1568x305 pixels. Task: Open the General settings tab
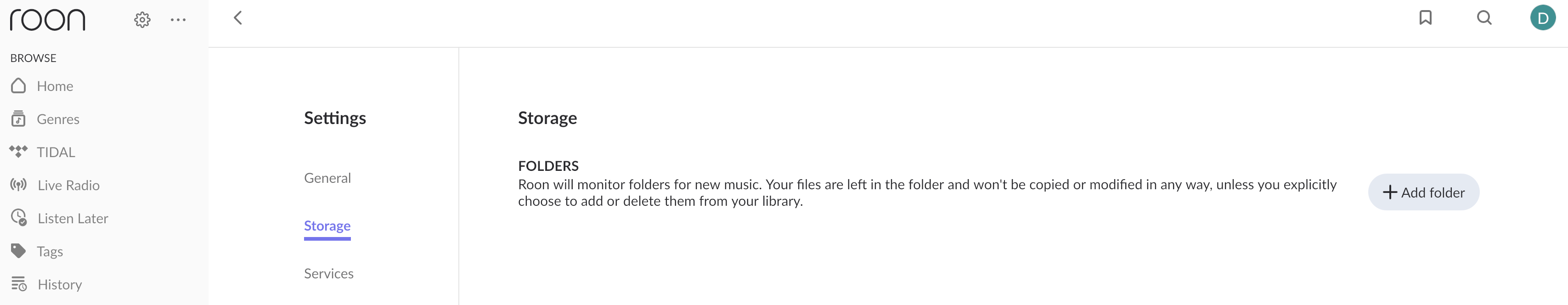(327, 178)
